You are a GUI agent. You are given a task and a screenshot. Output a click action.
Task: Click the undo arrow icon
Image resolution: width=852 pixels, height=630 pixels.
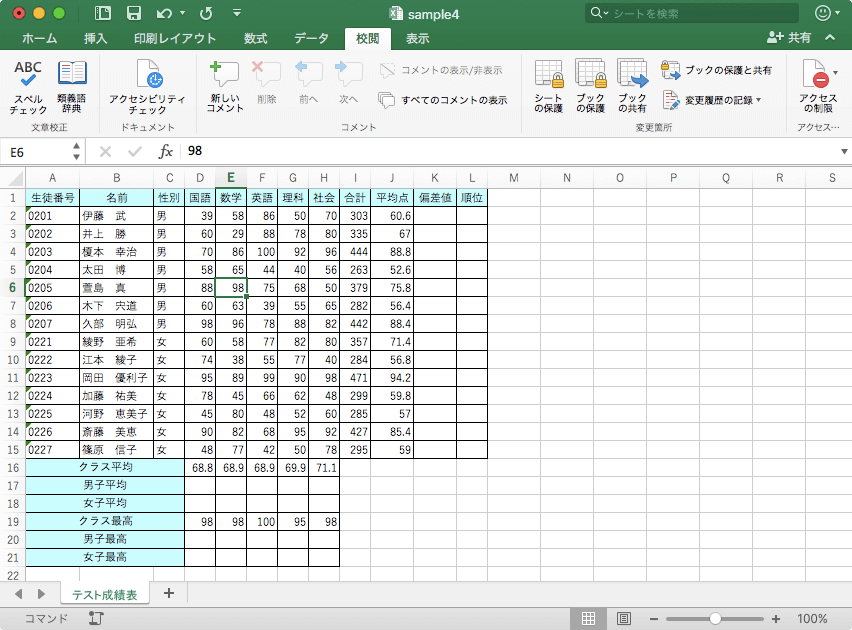[x=164, y=13]
